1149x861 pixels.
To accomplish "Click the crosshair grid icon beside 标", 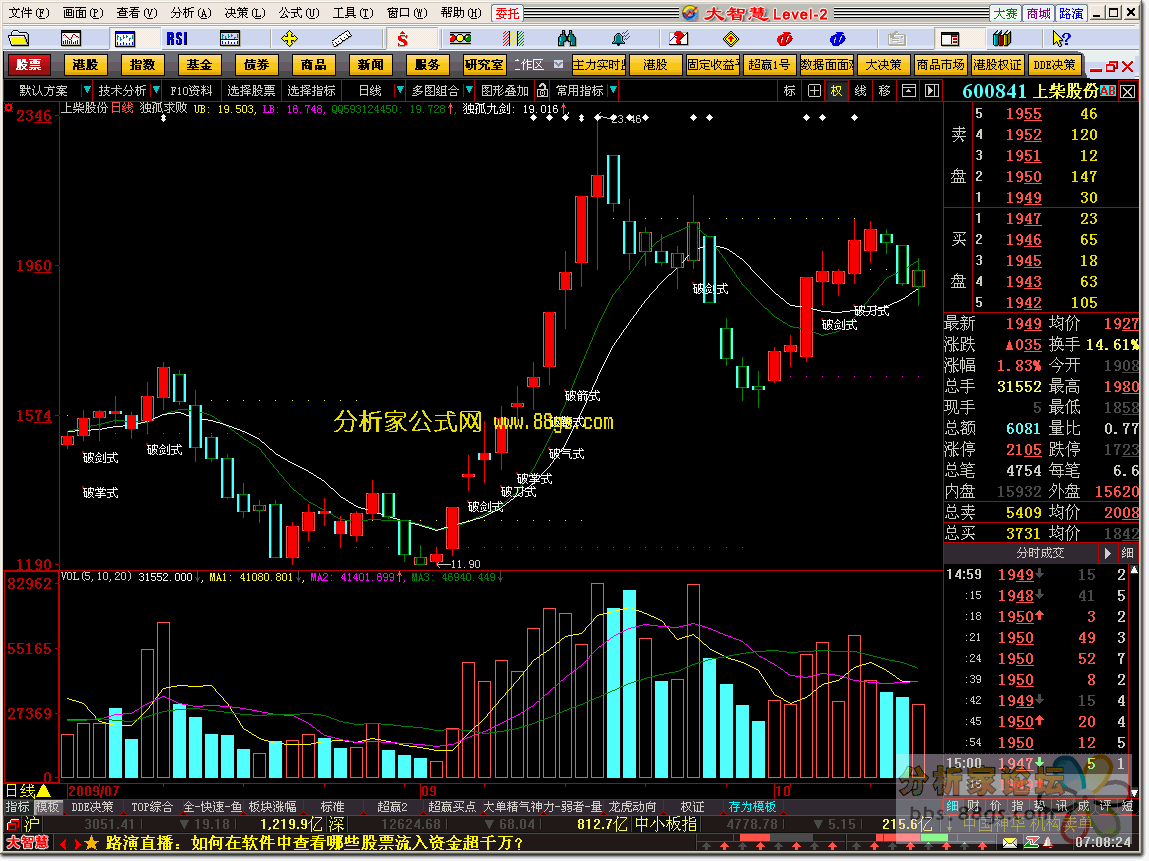I will pos(814,91).
